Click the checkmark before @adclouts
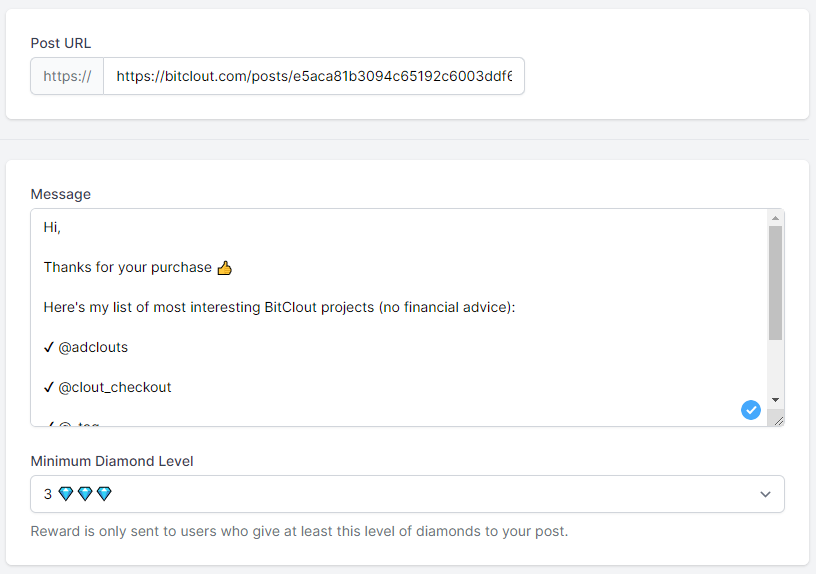Image resolution: width=816 pixels, height=574 pixels. [x=49, y=348]
